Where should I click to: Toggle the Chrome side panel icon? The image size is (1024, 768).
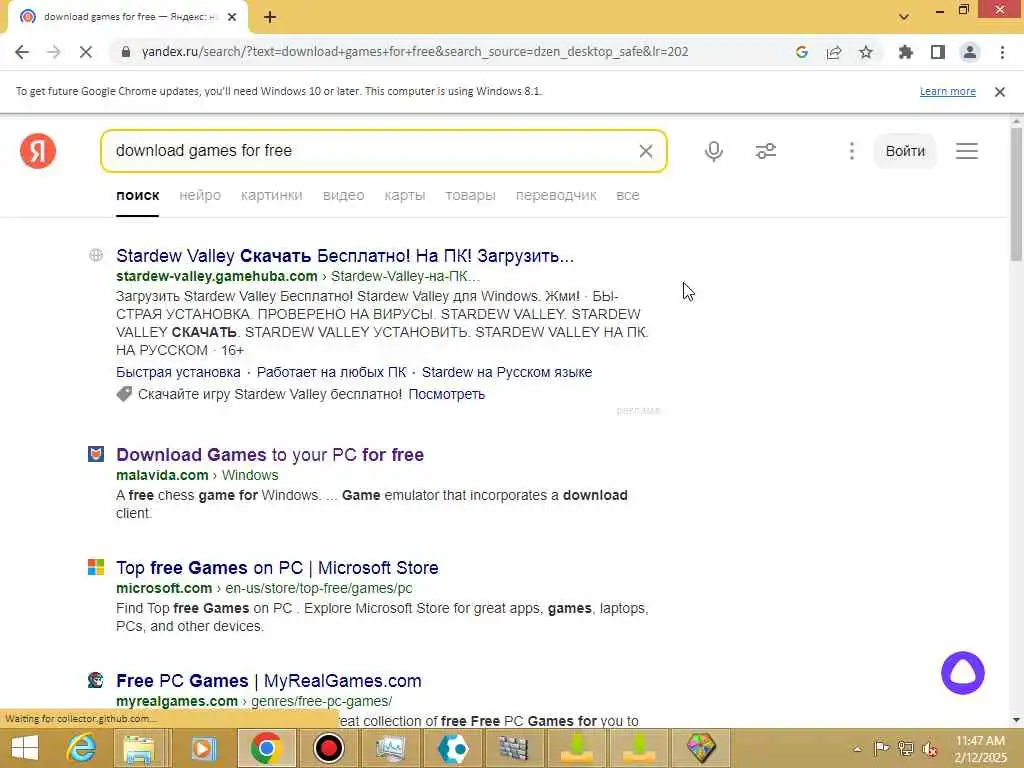937,52
